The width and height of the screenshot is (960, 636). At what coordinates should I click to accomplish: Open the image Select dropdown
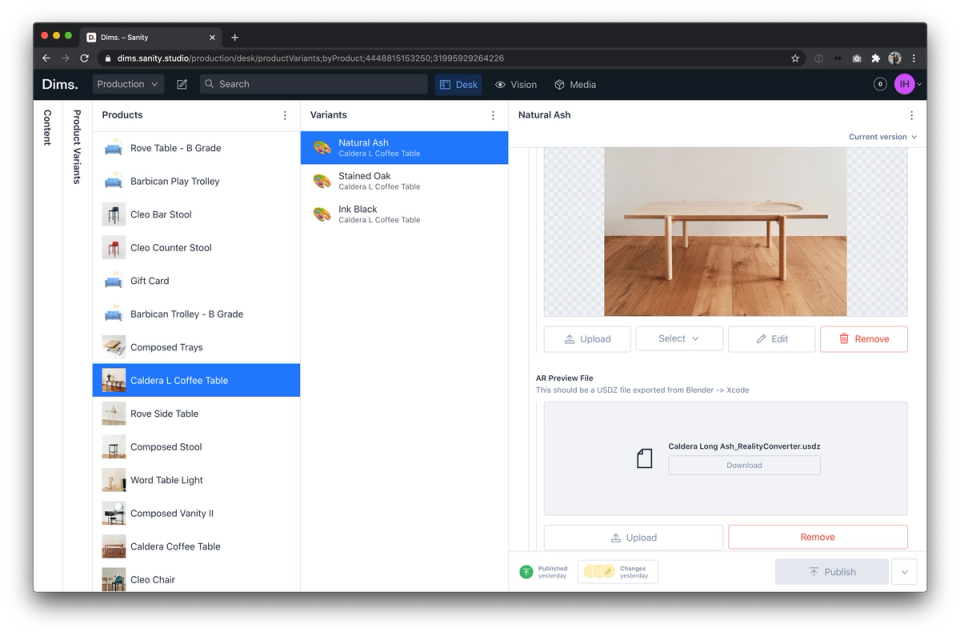coord(679,339)
